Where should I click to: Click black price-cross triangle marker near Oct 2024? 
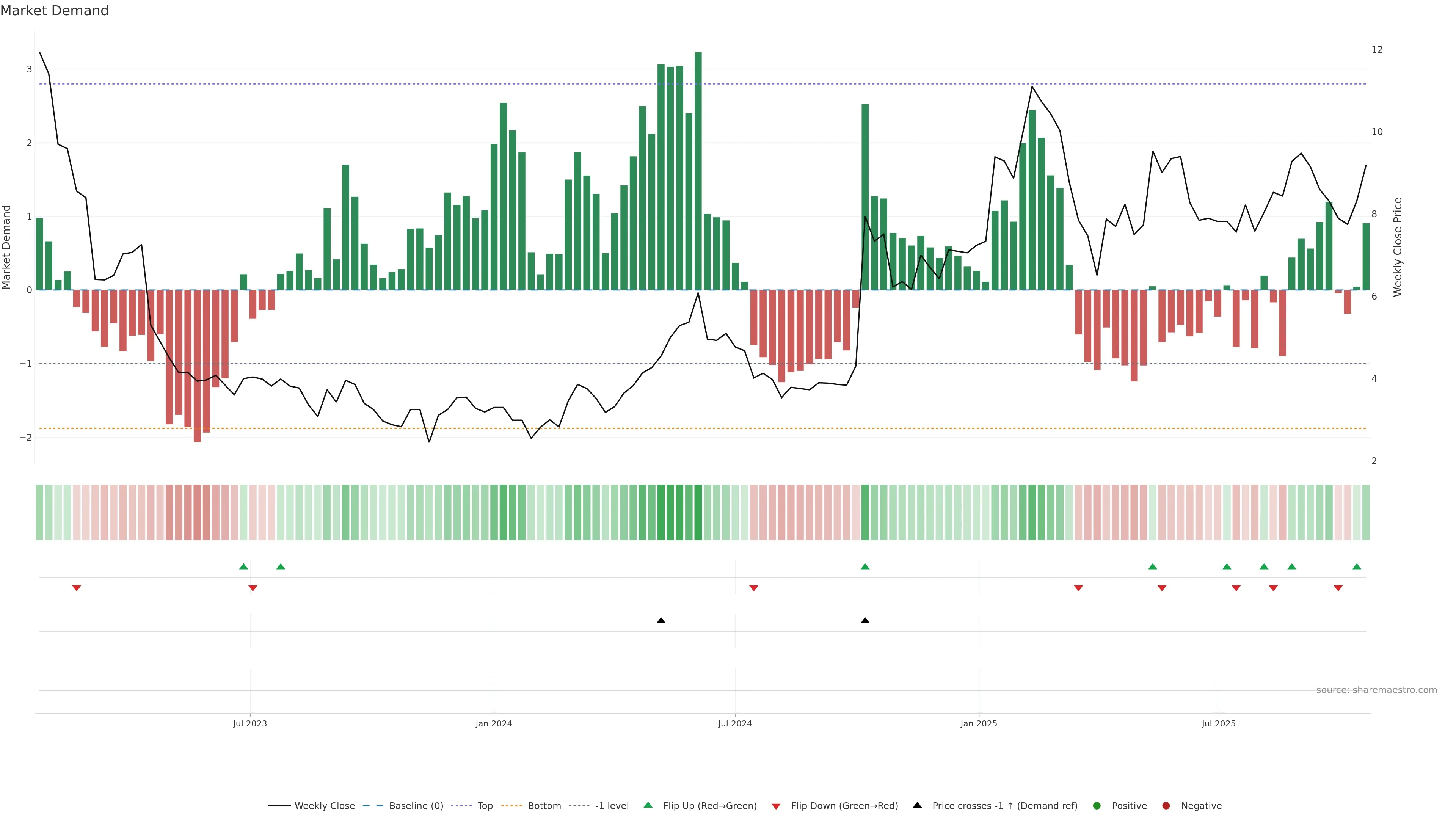(x=865, y=621)
